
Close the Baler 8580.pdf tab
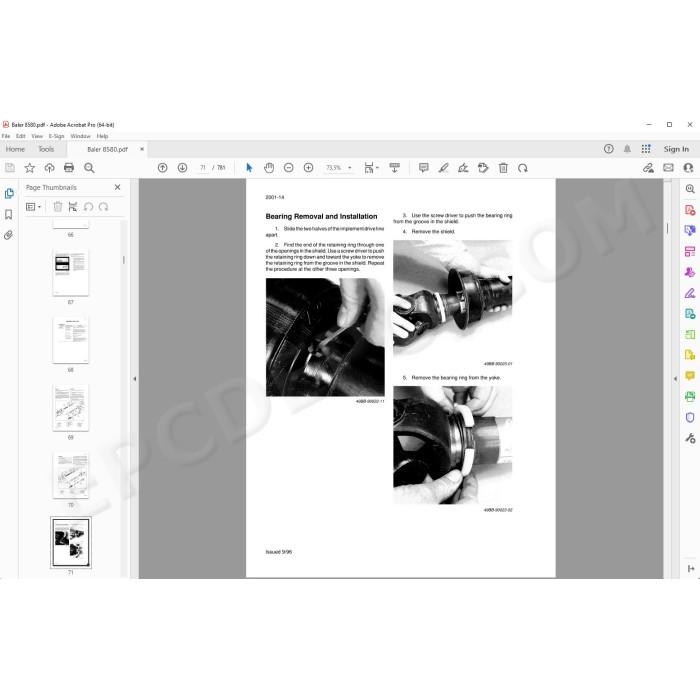142,149
